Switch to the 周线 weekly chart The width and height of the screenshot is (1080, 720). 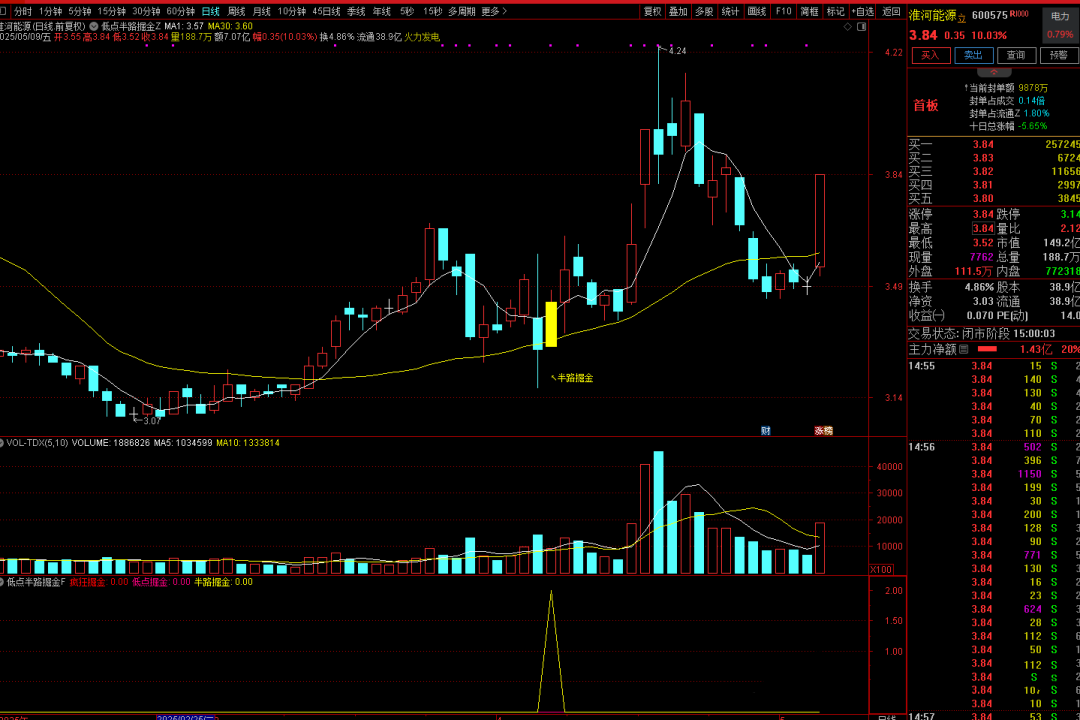(236, 11)
